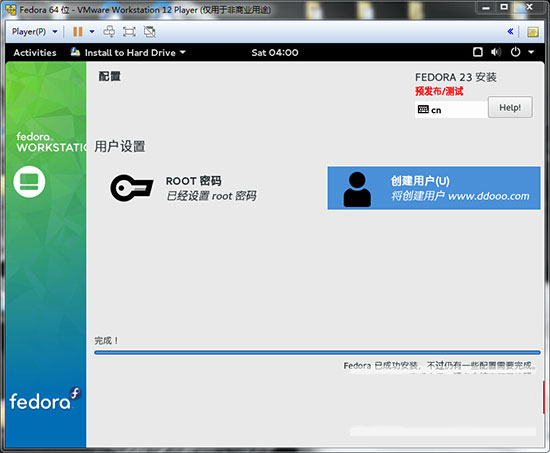Select the cn keyboard layout indicator
The height and width of the screenshot is (453, 550).
tap(451, 110)
